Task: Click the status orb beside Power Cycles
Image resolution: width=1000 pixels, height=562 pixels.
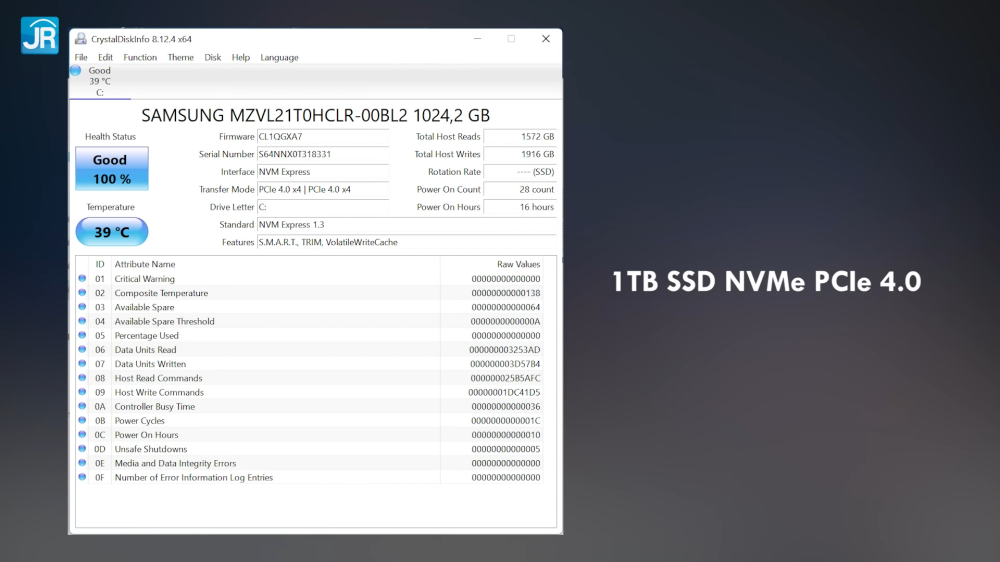Action: click(82, 421)
